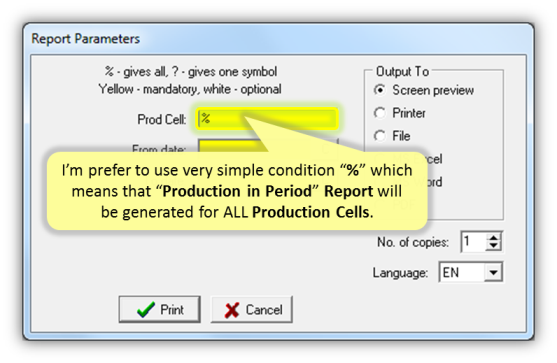Click the yellow callout explaining % condition
Viewport: 557px width, 363px height.
coord(237,191)
